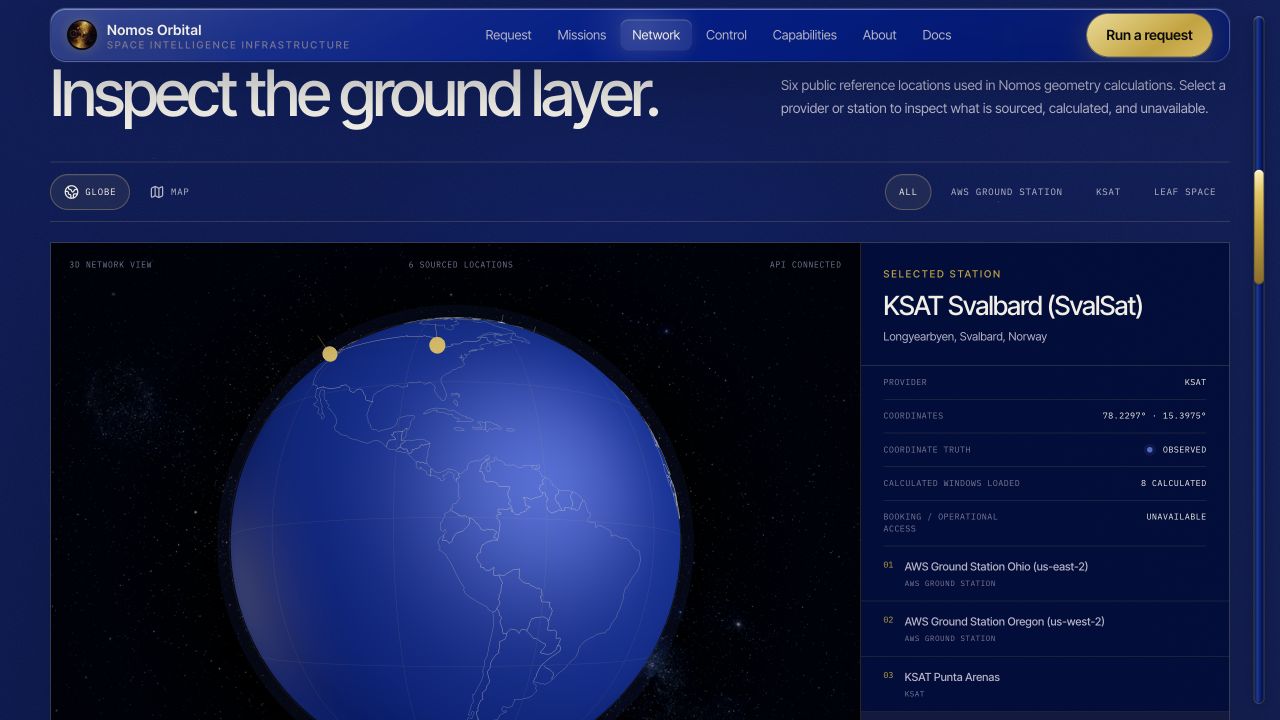
Task: Navigate to Capabilities
Action: 805,35
